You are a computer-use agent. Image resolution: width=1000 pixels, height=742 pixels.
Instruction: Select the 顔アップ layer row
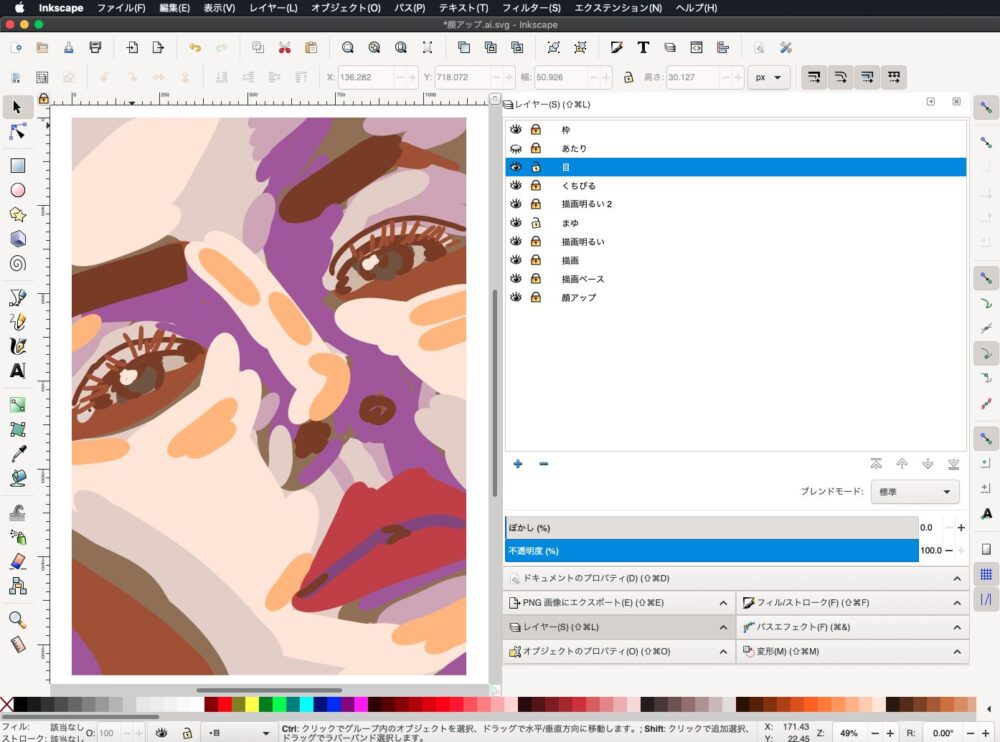tap(579, 298)
